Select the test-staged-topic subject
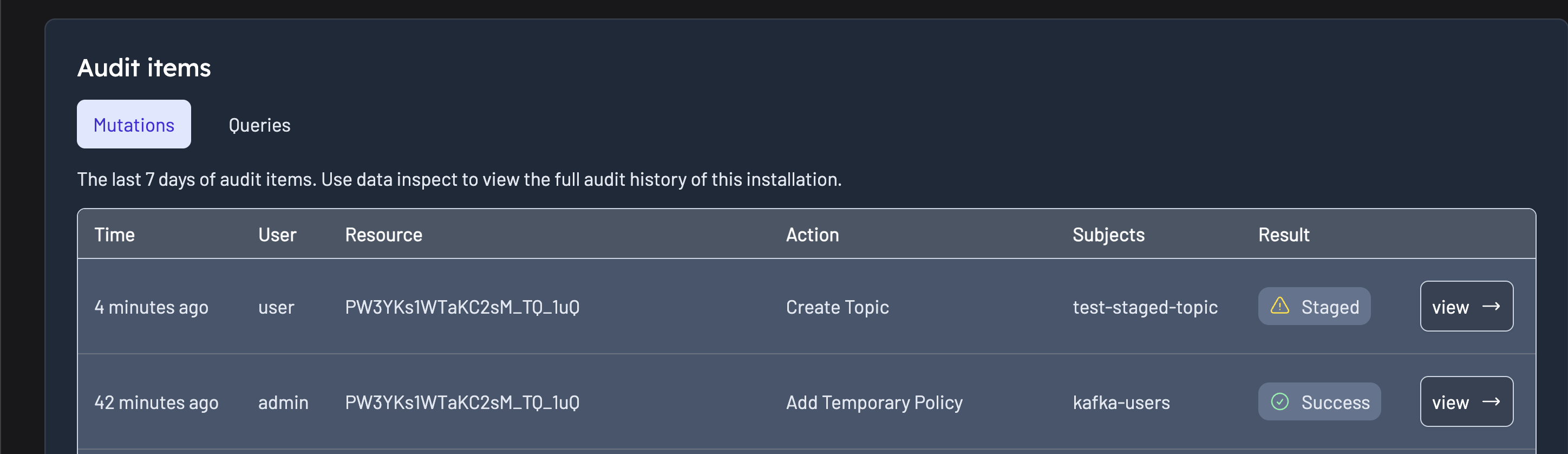 point(1145,307)
